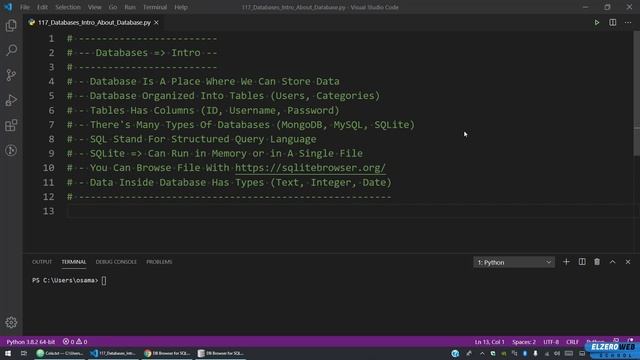
Task: Switch to the DEBUG CONSOLE tab
Action: tap(116, 262)
